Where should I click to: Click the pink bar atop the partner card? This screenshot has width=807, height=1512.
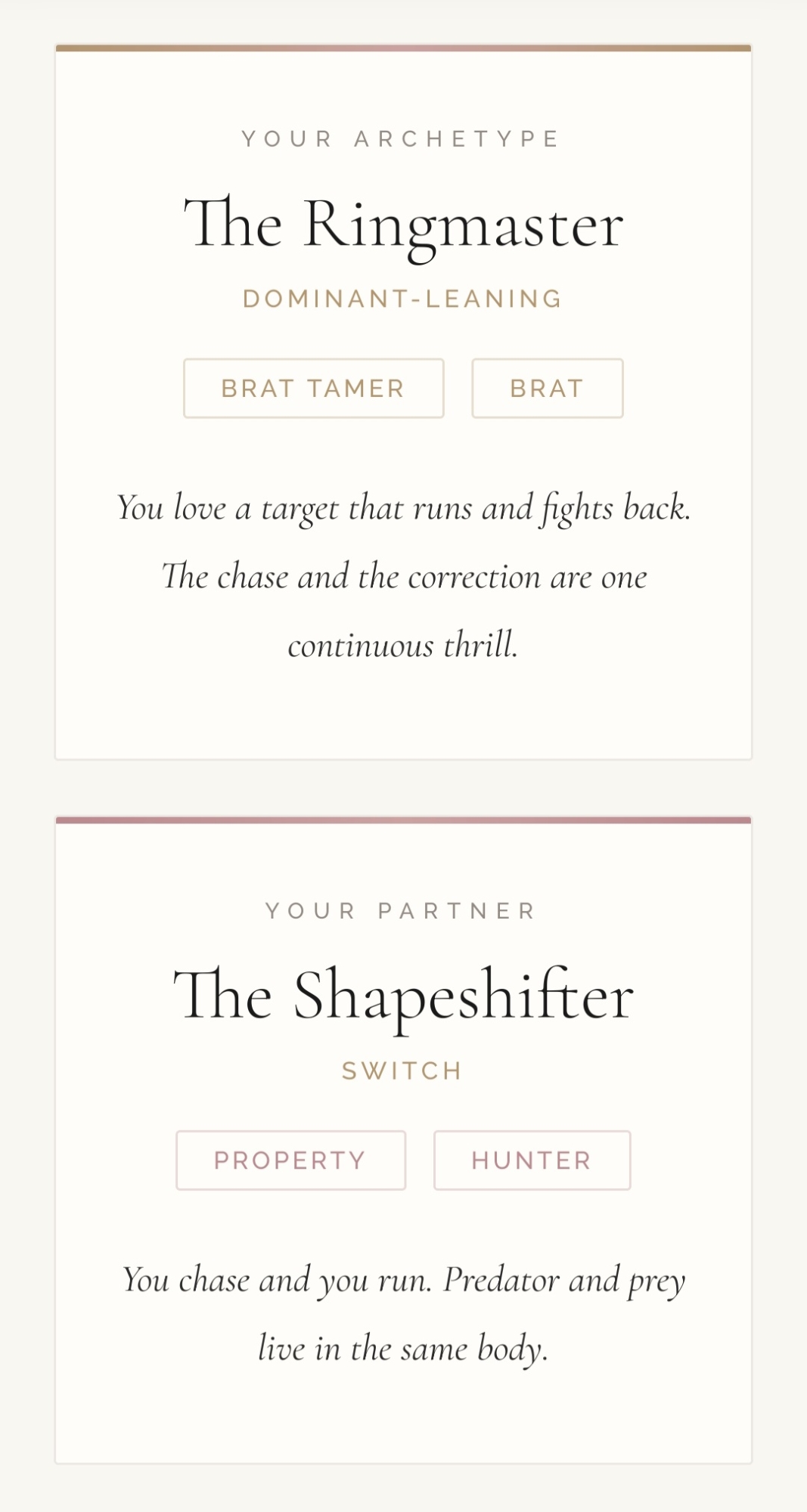coord(403,820)
